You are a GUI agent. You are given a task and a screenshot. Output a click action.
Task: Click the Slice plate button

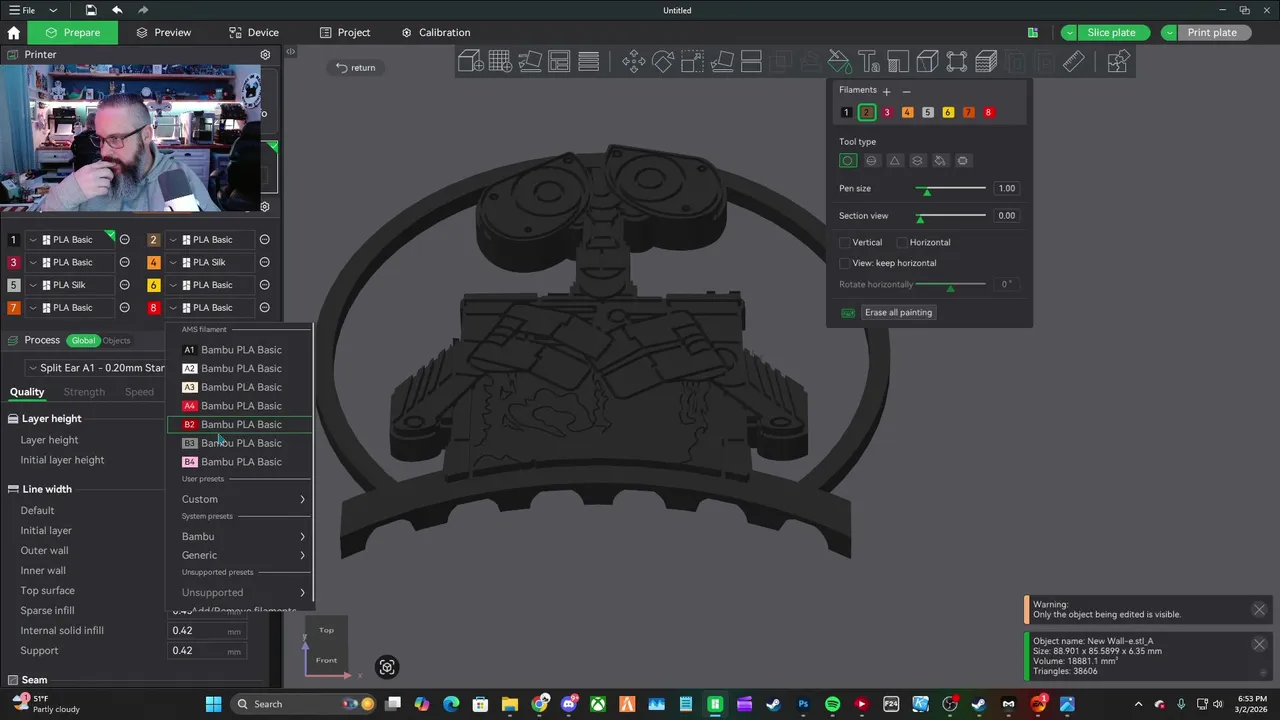tap(1111, 33)
